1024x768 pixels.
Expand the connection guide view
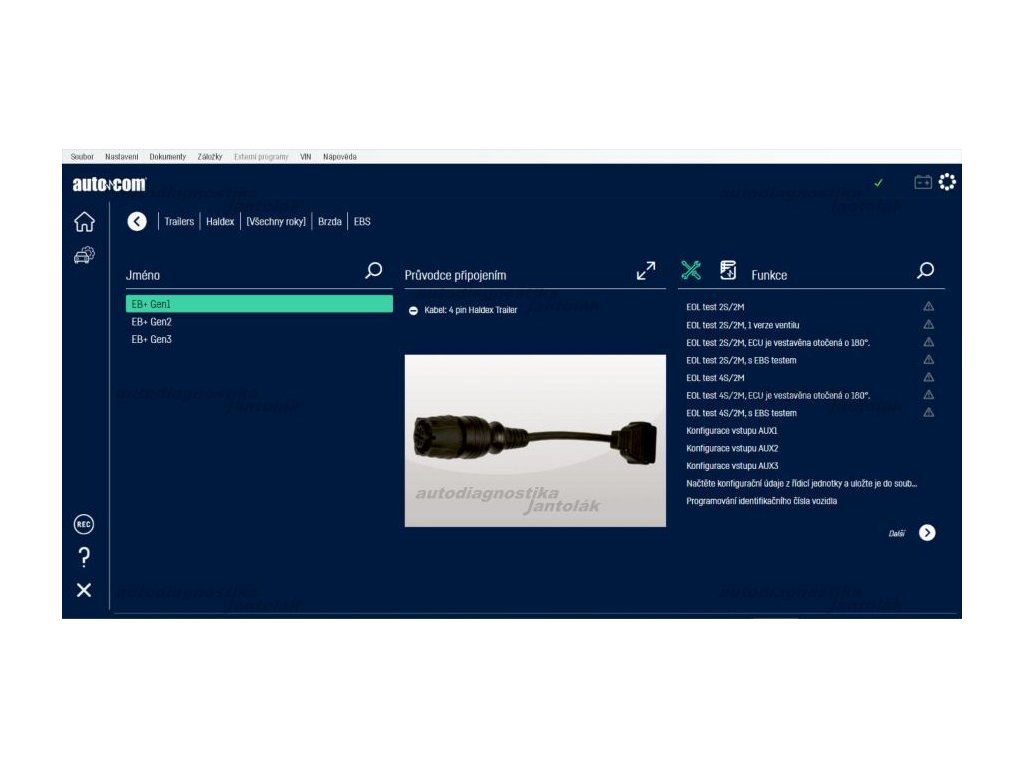tap(646, 270)
